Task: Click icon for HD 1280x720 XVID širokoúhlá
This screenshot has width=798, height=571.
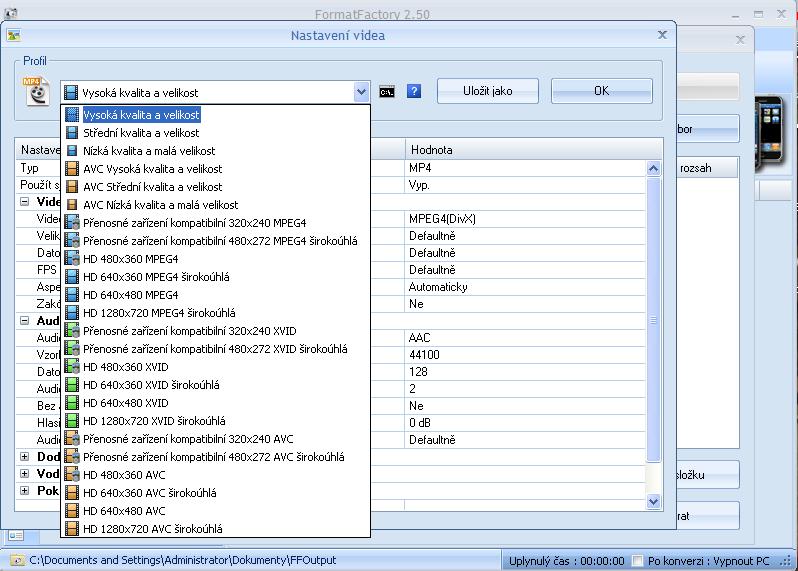Action: 72,421
